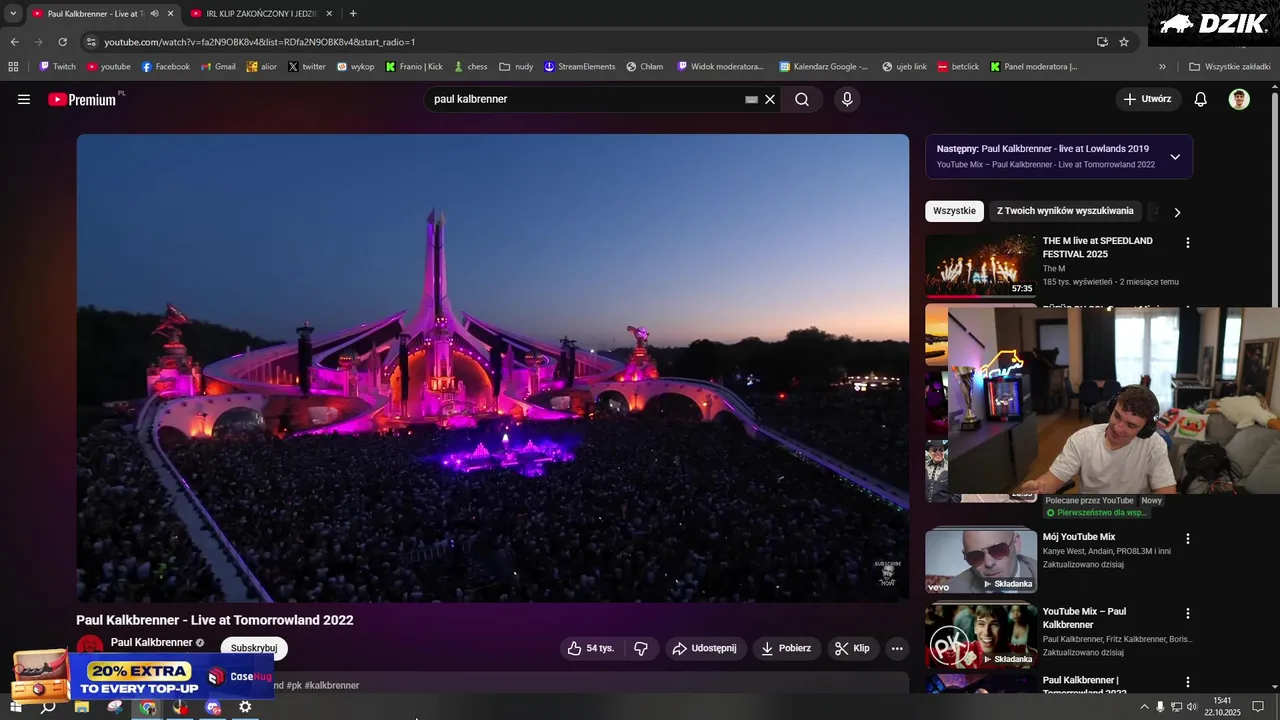Click Pobierz download button
Screen dimensions: 1280x720
pyautogui.click(x=786, y=648)
